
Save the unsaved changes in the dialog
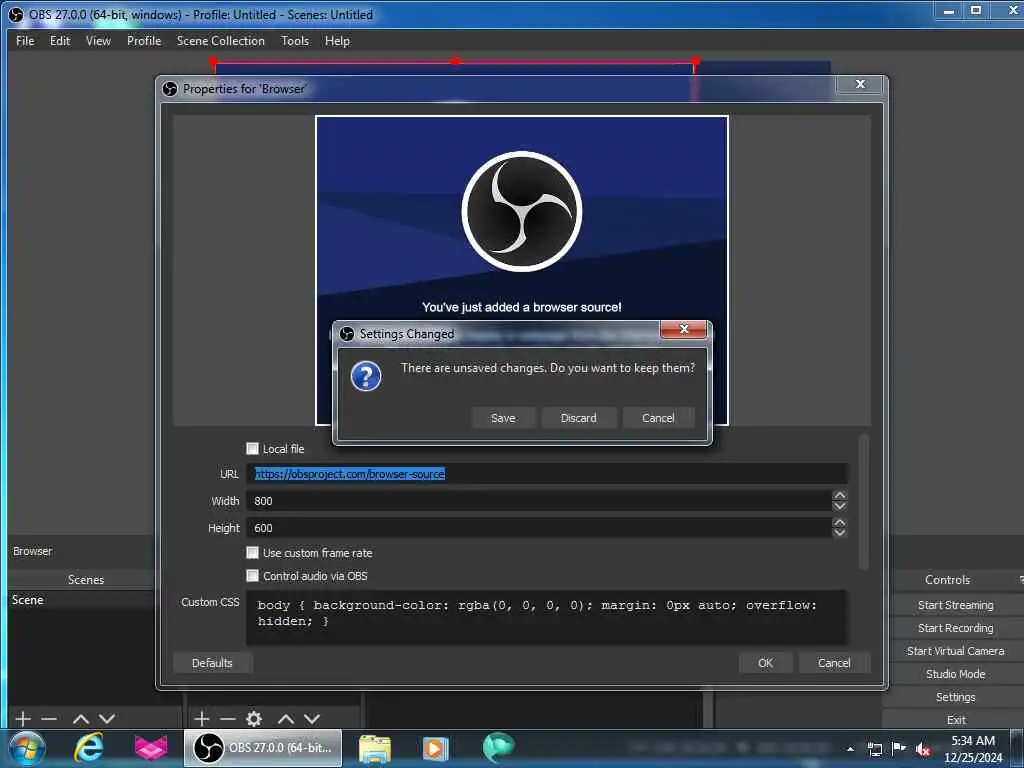tap(503, 418)
